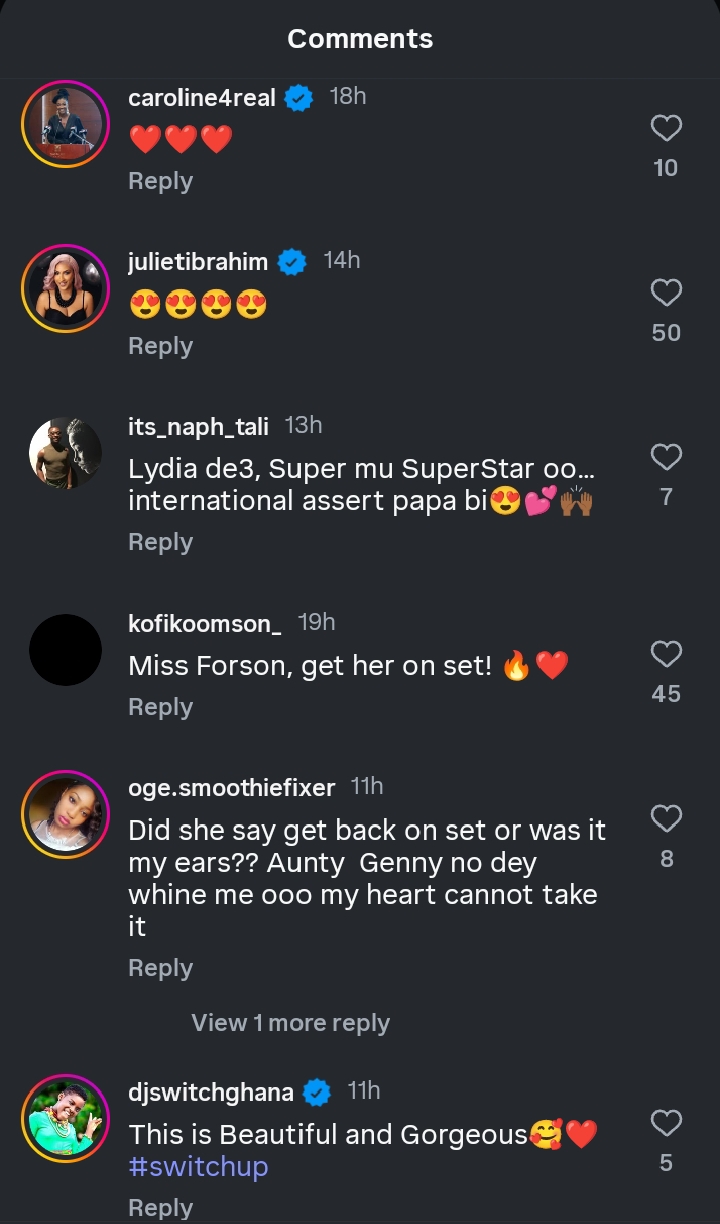
Task: Reply to kofikoomson_'s comment
Action: click(160, 707)
